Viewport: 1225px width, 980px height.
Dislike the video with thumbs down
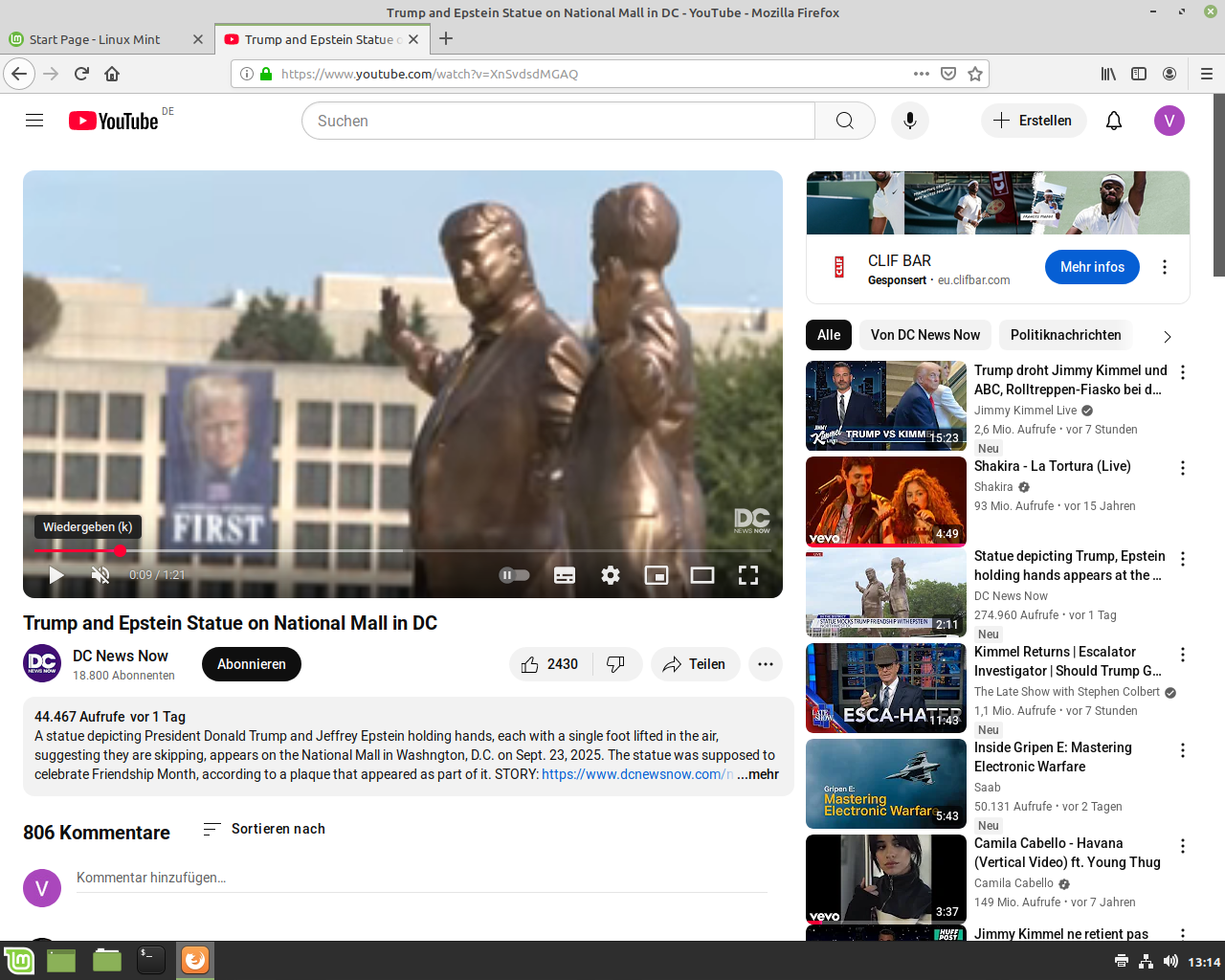[x=616, y=664]
